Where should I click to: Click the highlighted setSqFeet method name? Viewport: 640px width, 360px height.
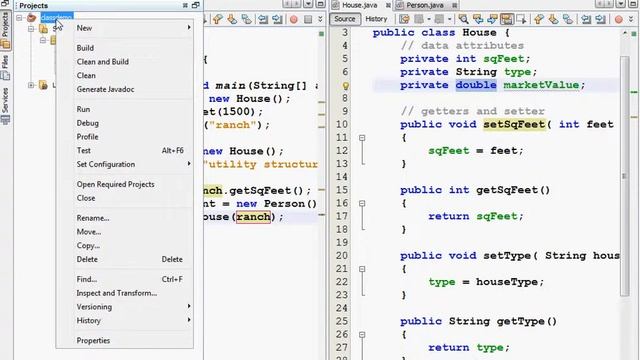(x=514, y=124)
